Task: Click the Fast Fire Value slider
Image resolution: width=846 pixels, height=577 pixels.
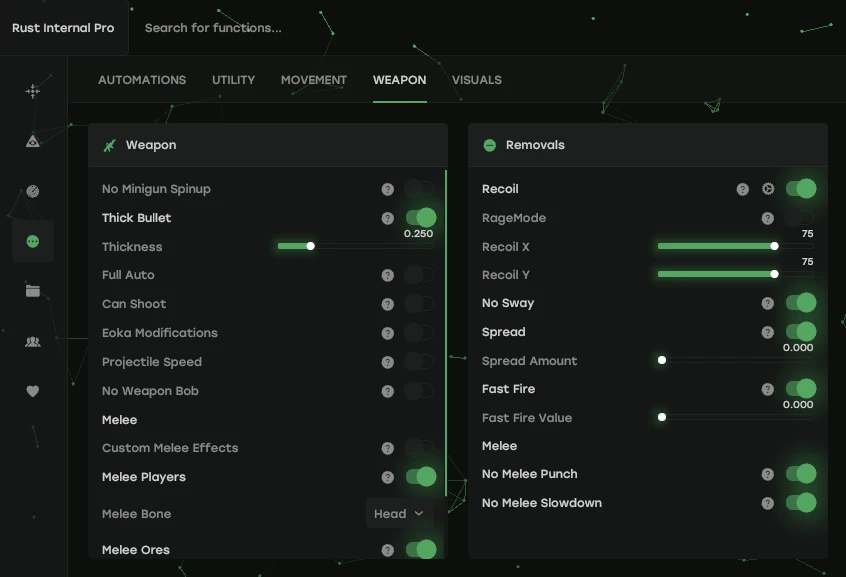Action: click(x=735, y=417)
